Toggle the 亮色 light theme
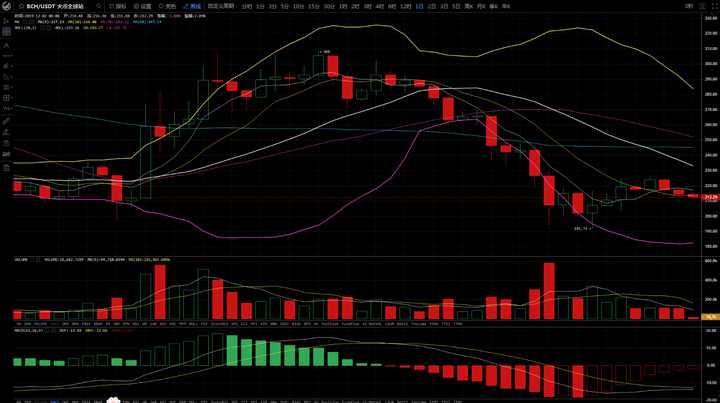The width and height of the screenshot is (720, 403). 167,6
